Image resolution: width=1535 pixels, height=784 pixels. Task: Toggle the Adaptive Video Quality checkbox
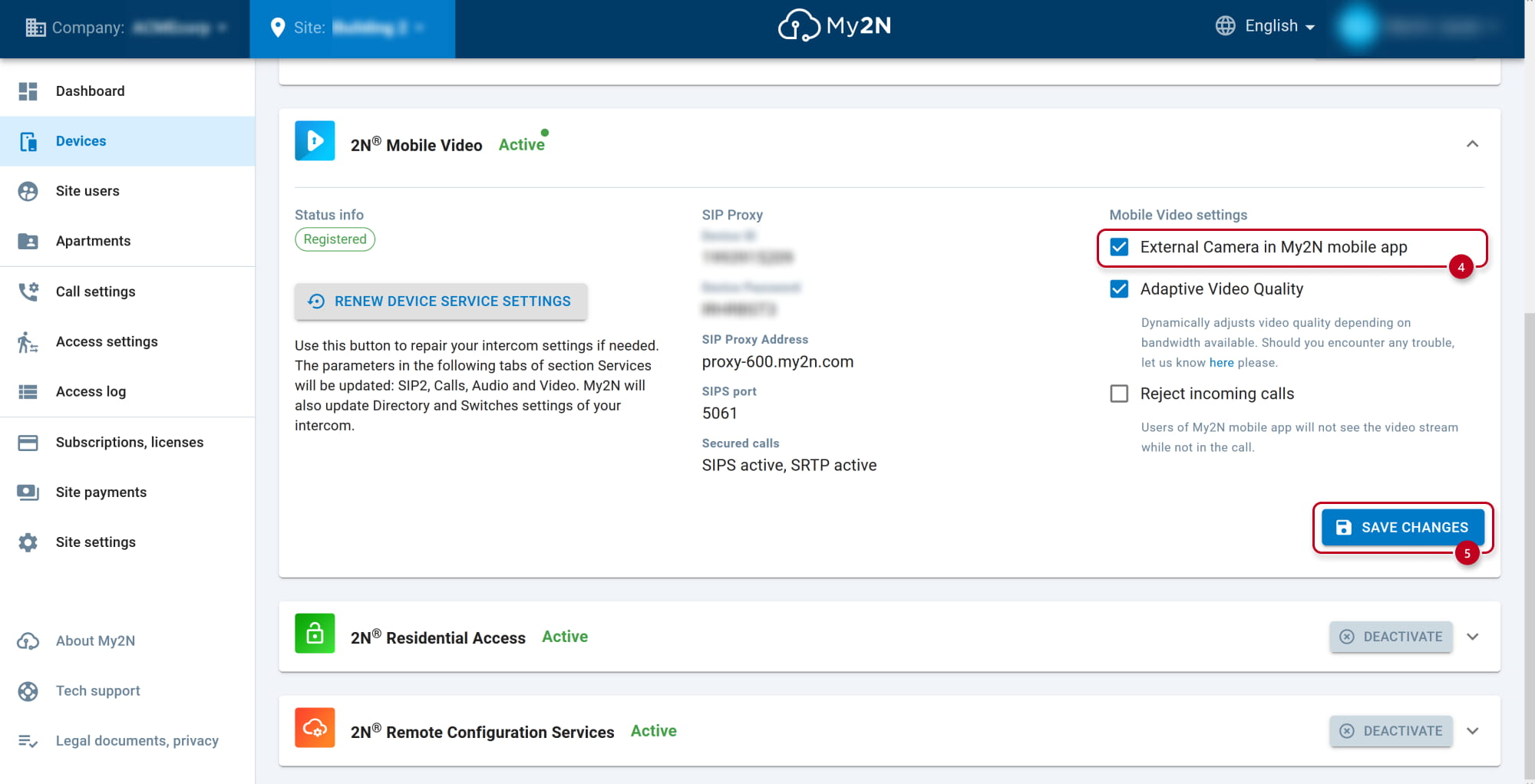1119,289
